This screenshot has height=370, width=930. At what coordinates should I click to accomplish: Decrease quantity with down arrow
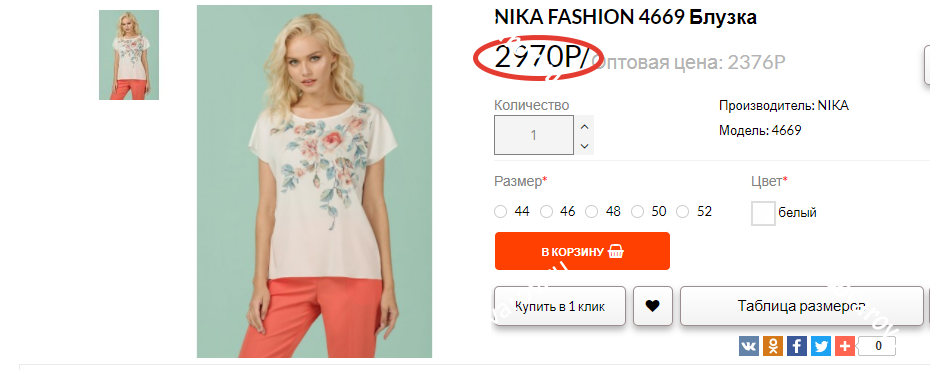(584, 145)
